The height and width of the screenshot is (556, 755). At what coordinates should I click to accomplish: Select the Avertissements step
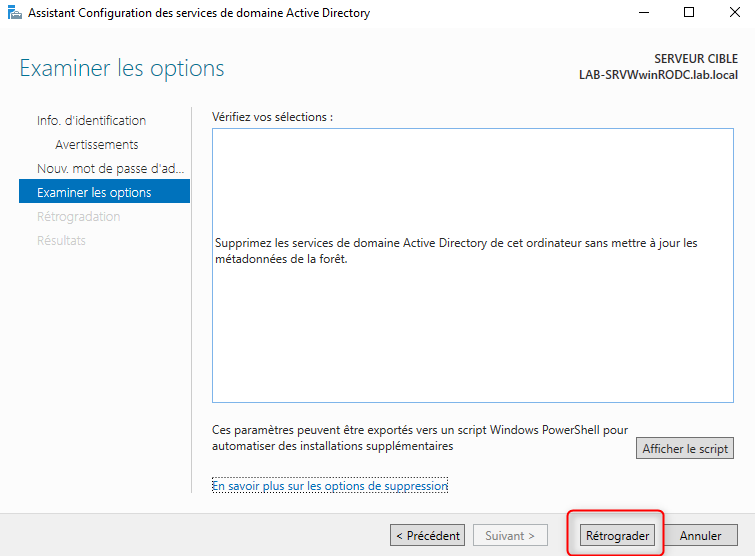(97, 144)
